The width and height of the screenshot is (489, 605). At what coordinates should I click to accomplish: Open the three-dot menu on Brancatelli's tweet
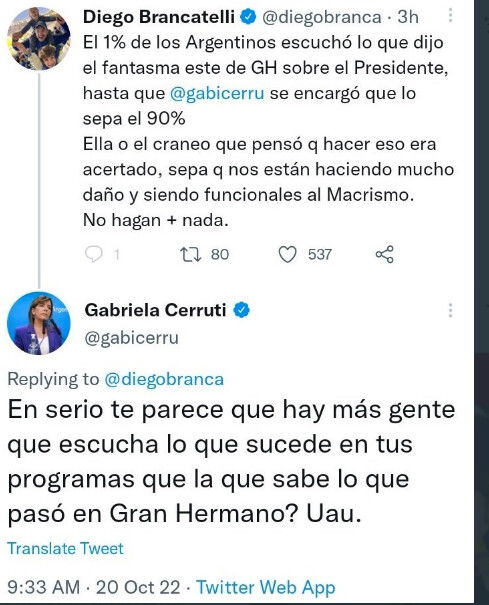pos(450,16)
